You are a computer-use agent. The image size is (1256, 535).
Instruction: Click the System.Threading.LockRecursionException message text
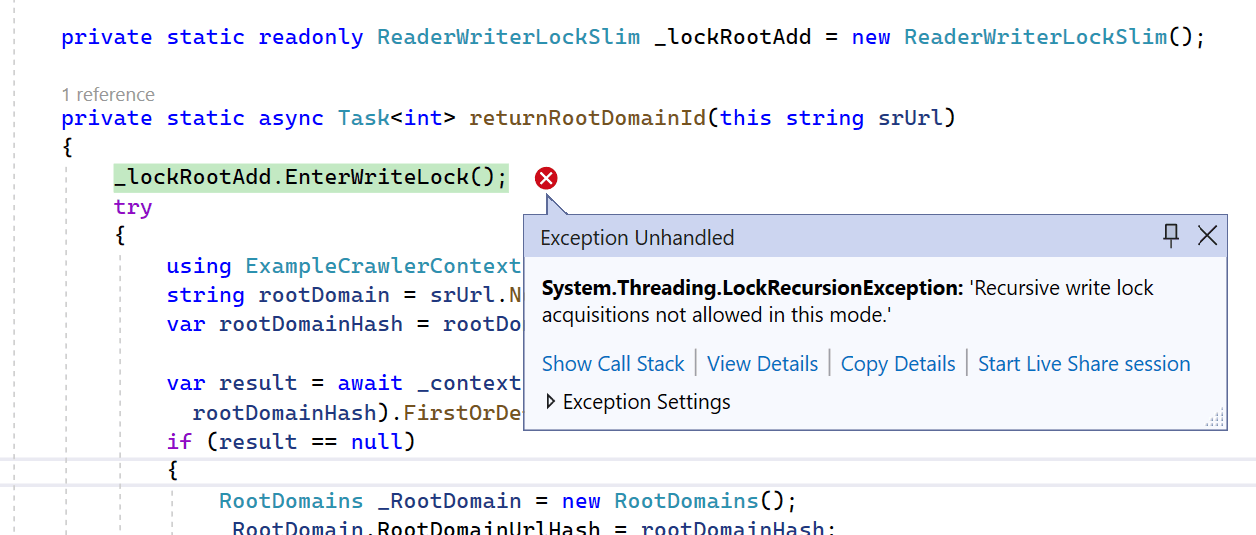point(848,301)
